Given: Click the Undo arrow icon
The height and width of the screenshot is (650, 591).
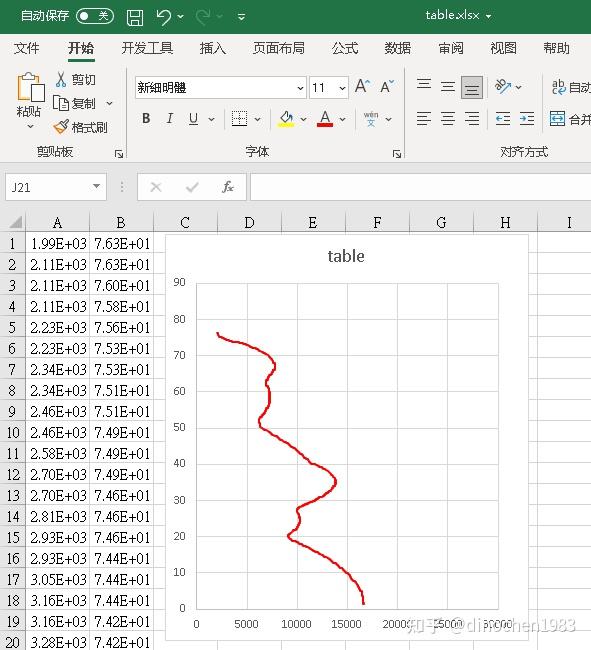Looking at the screenshot, I should click(163, 17).
